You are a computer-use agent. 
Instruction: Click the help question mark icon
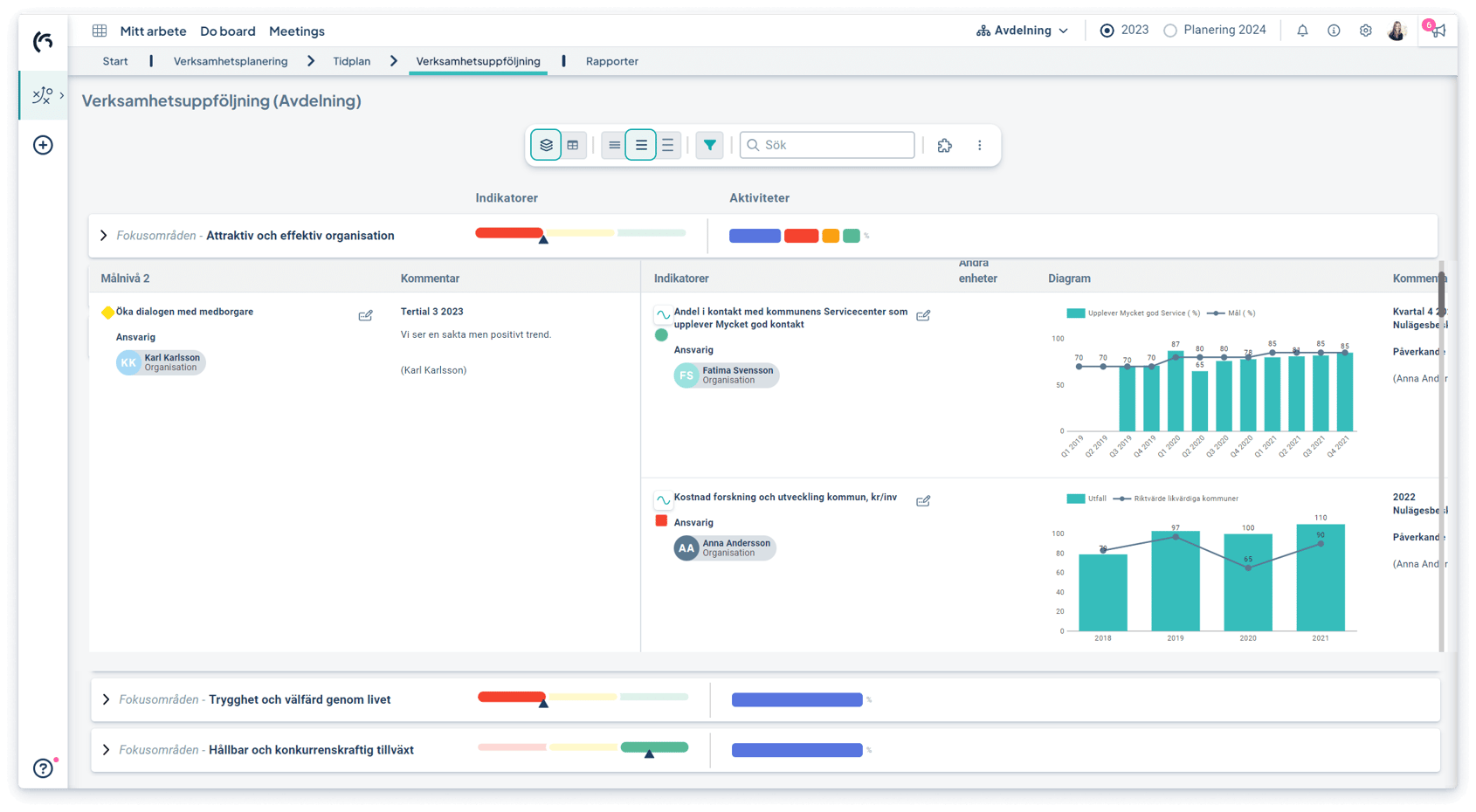(43, 767)
